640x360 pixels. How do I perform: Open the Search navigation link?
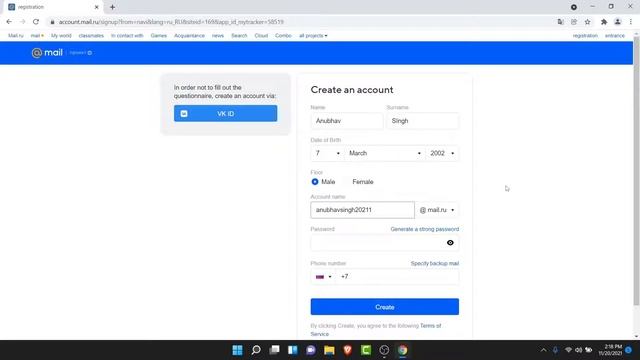point(239,36)
